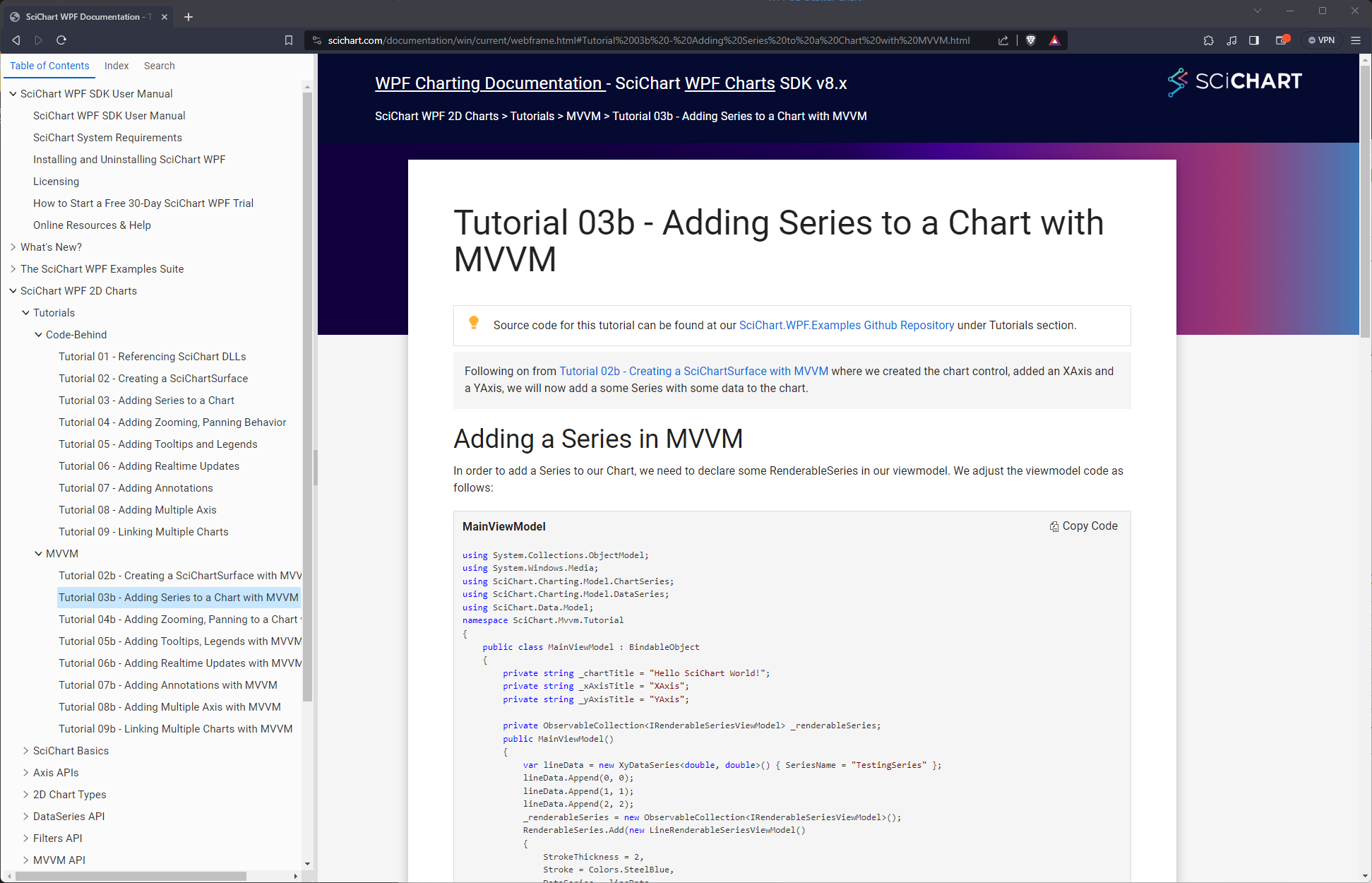Switch to the Search tab
The width and height of the screenshot is (1372, 883).
click(x=159, y=66)
